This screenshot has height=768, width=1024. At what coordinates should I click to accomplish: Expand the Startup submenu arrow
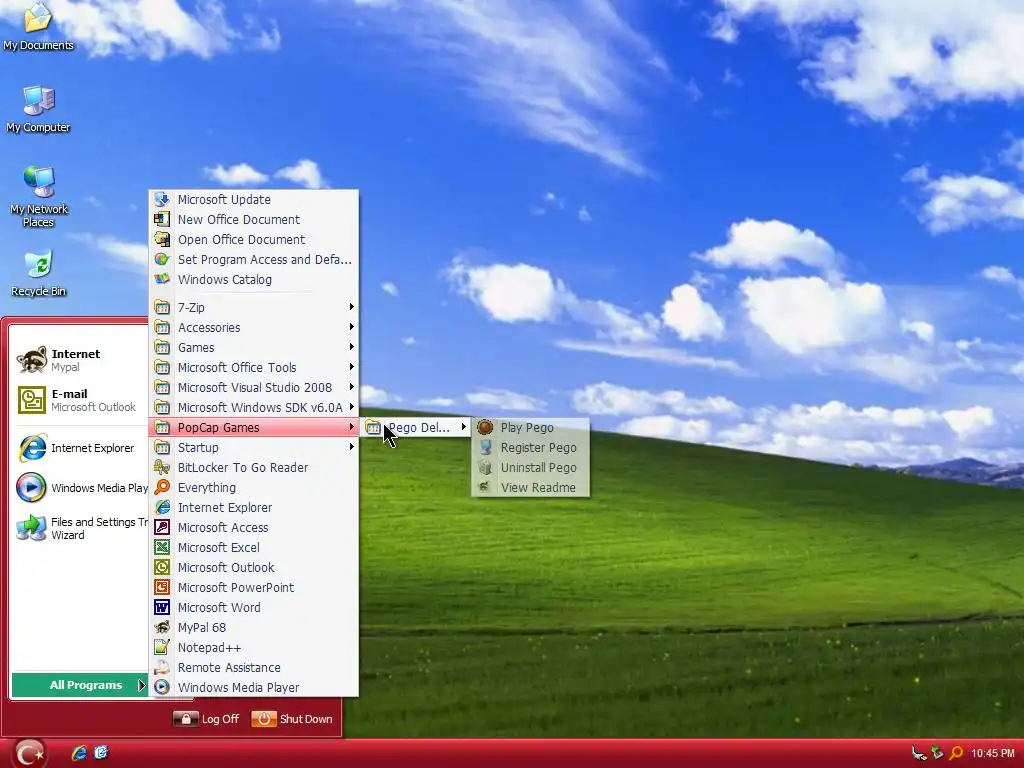(x=351, y=447)
